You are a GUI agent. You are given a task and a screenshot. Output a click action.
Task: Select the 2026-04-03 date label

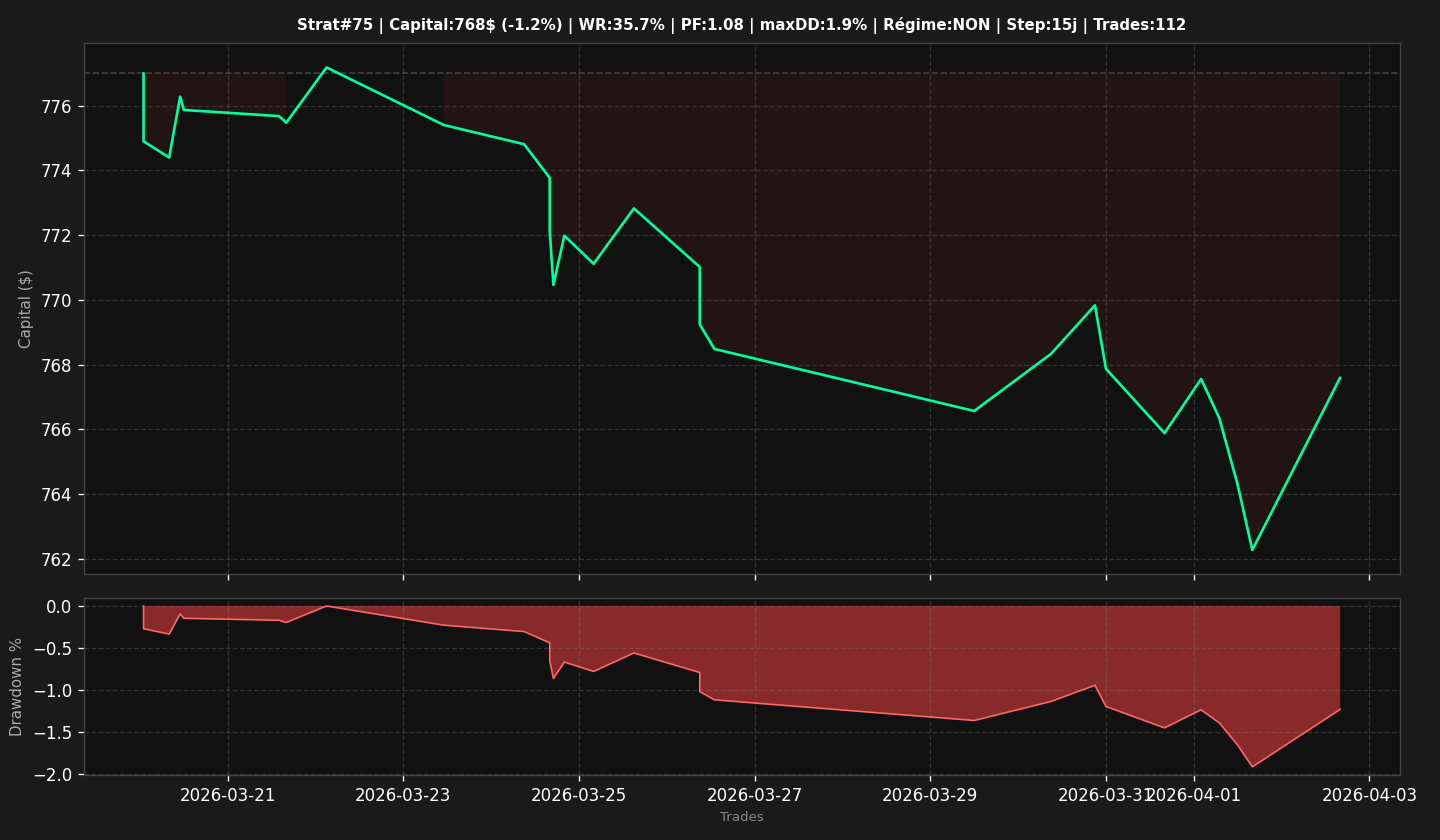point(1369,795)
